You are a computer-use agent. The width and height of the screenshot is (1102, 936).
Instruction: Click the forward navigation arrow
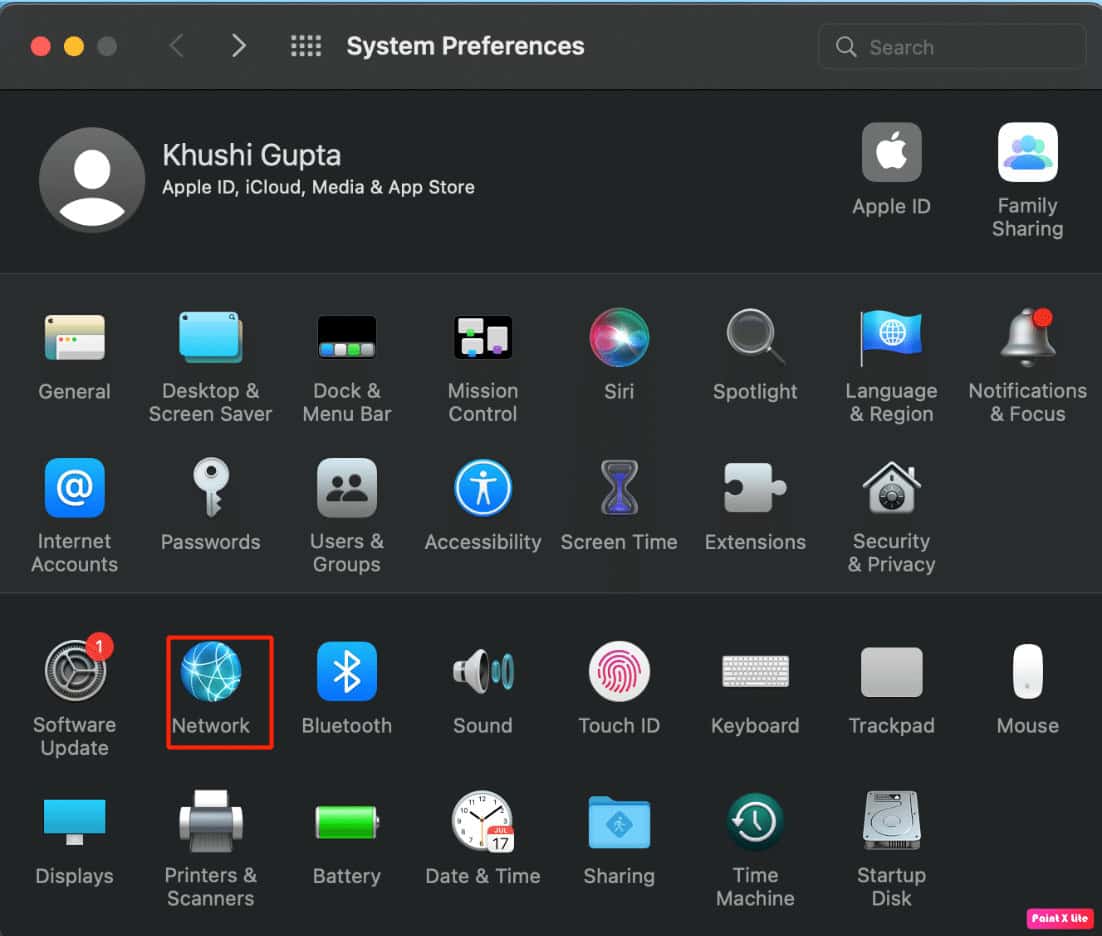tap(238, 45)
